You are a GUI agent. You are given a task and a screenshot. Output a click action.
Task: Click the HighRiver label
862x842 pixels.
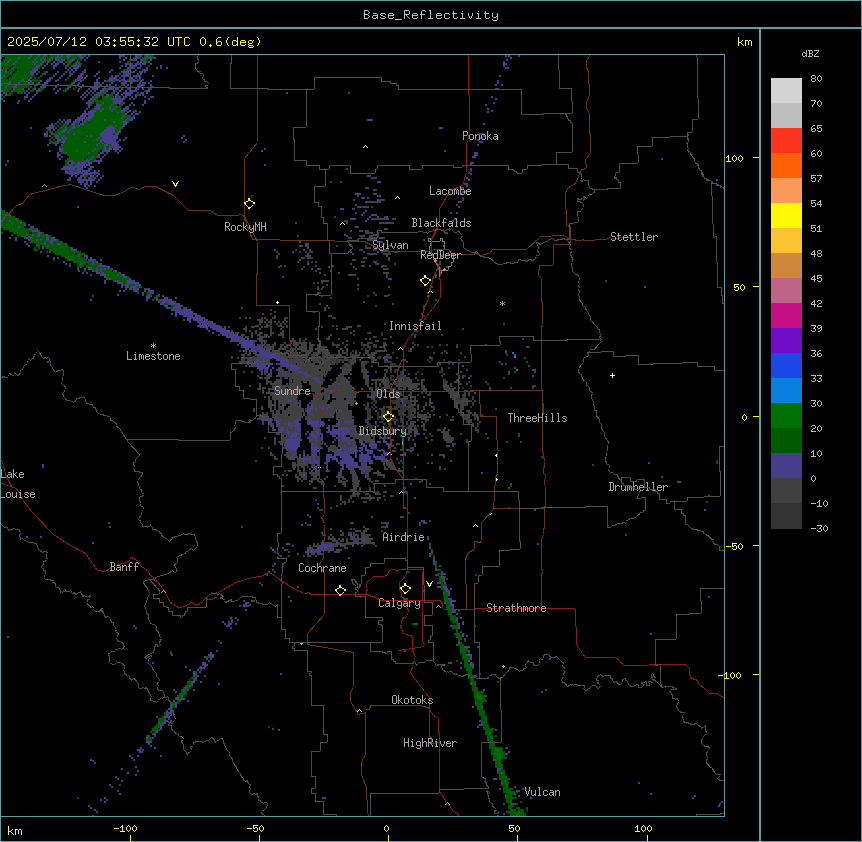point(430,743)
